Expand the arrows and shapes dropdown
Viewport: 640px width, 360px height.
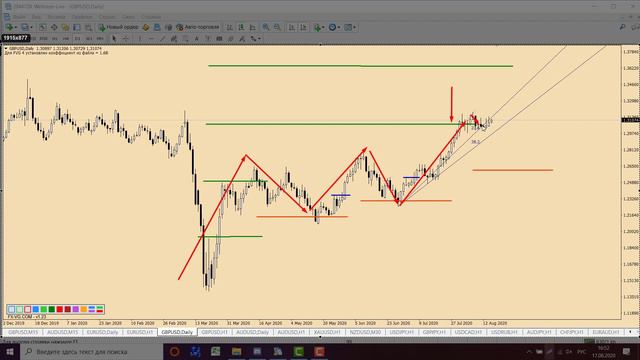tap(259, 38)
